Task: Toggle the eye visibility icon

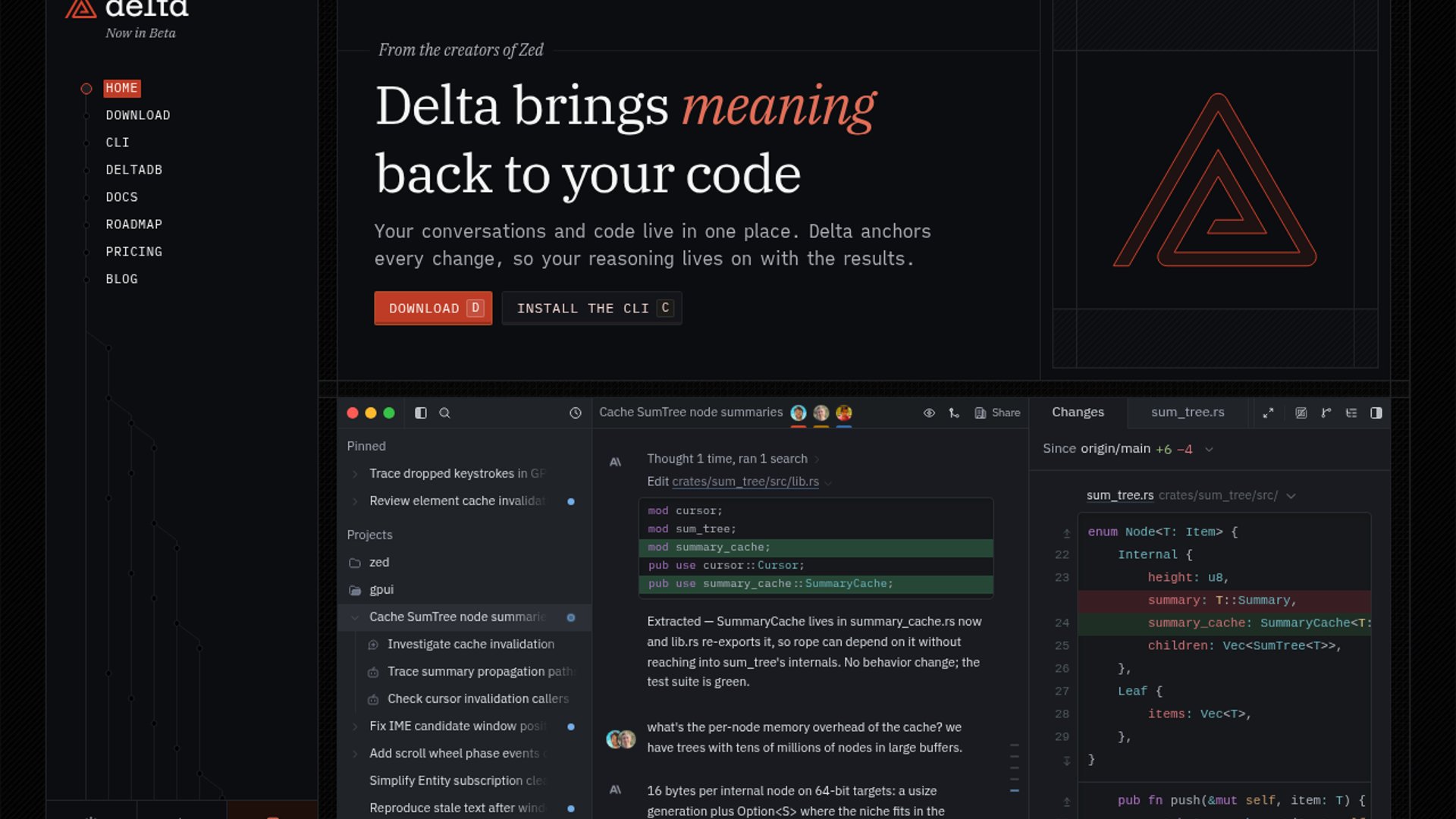Action: pos(929,413)
